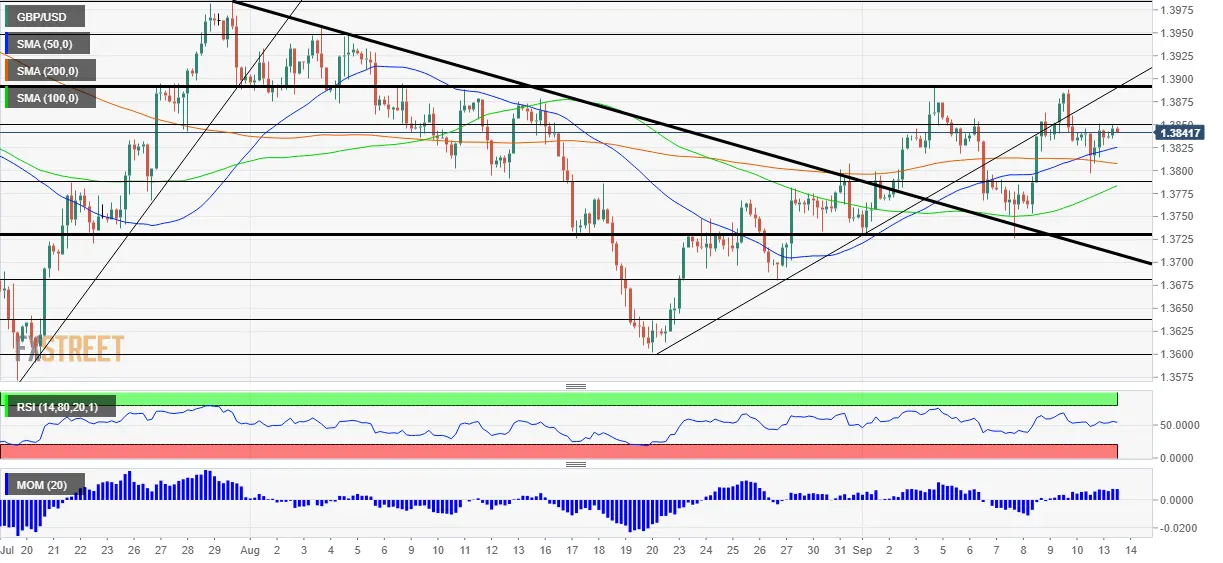The height and width of the screenshot is (563, 1223).
Task: Click the 1.3600 price axis label
Action: coord(1175,355)
